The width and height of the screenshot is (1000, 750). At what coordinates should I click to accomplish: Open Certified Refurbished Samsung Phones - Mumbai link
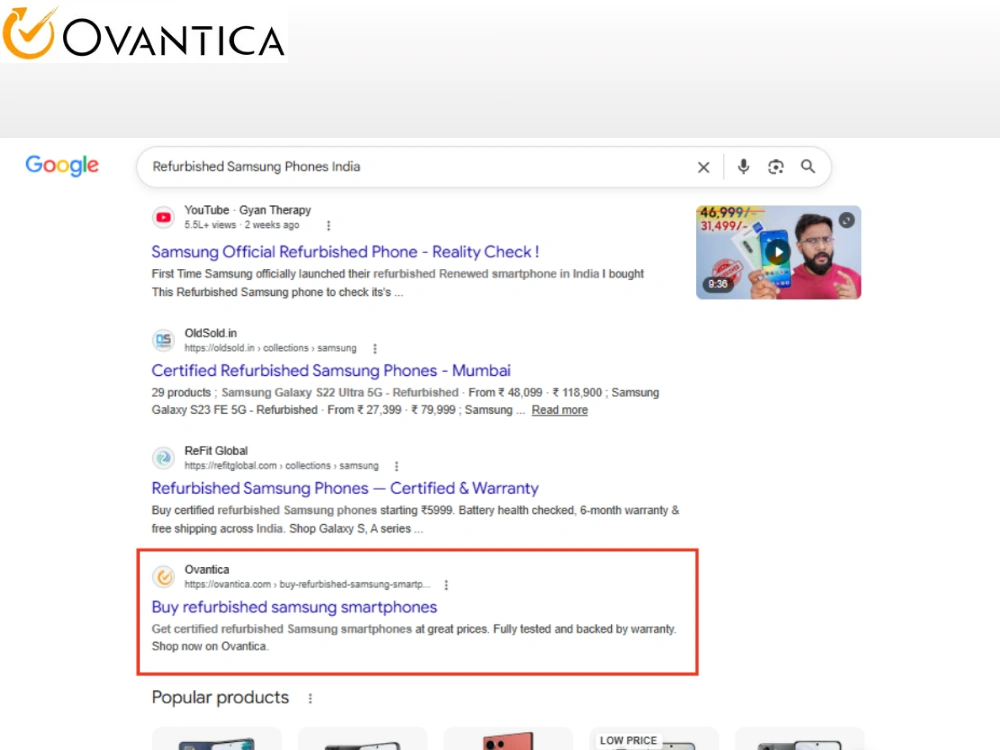point(331,371)
